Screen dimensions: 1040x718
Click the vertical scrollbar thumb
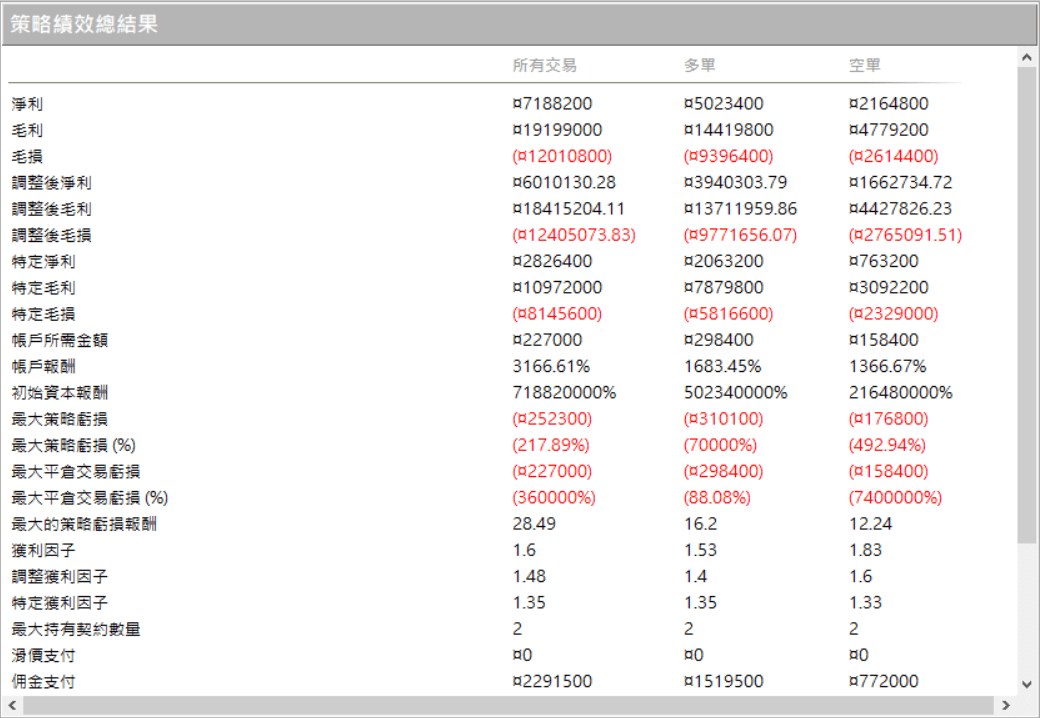1027,306
